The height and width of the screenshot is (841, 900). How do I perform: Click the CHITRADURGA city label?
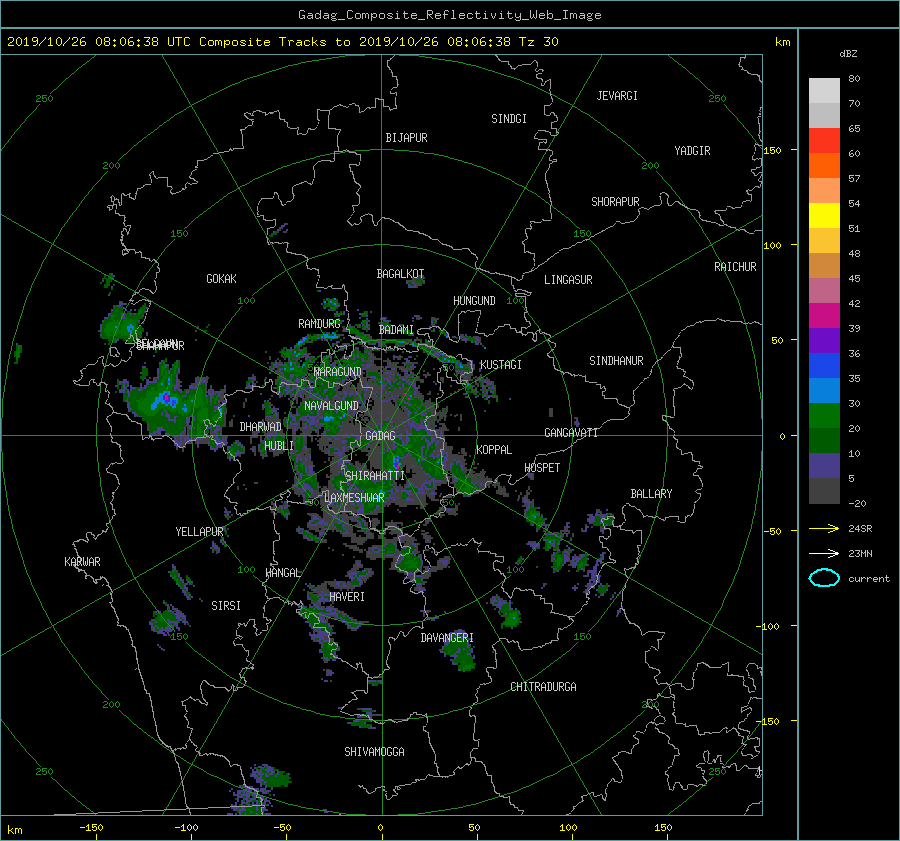[543, 687]
